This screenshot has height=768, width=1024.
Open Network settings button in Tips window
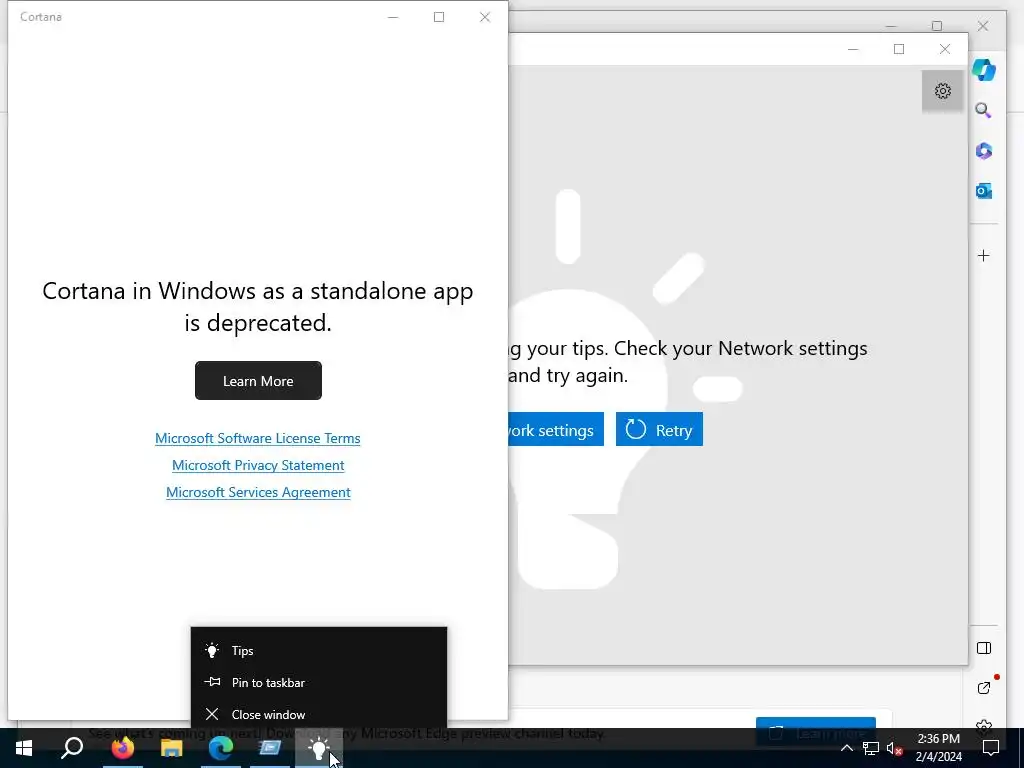556,430
